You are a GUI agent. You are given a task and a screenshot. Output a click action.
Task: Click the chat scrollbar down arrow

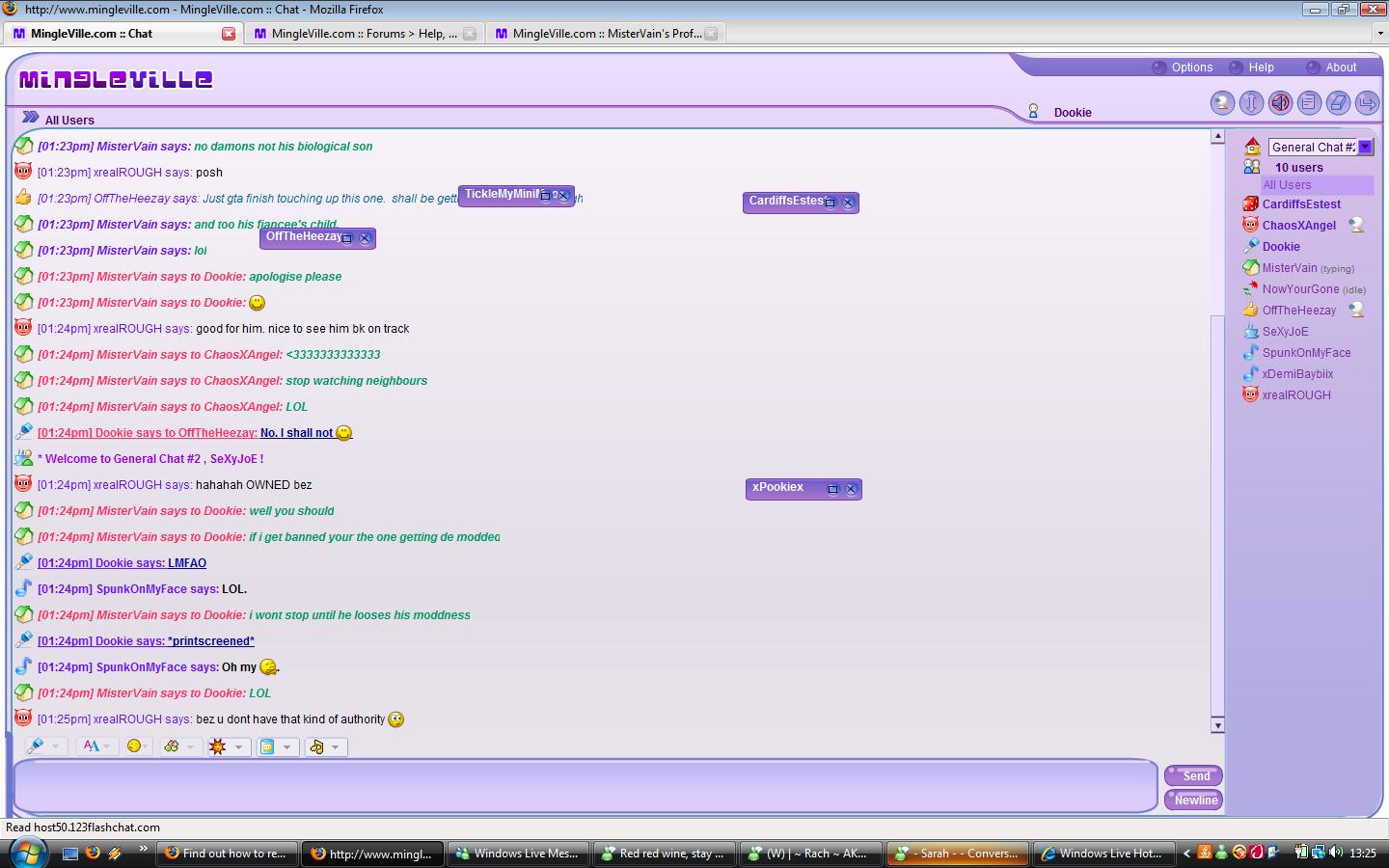click(x=1217, y=725)
